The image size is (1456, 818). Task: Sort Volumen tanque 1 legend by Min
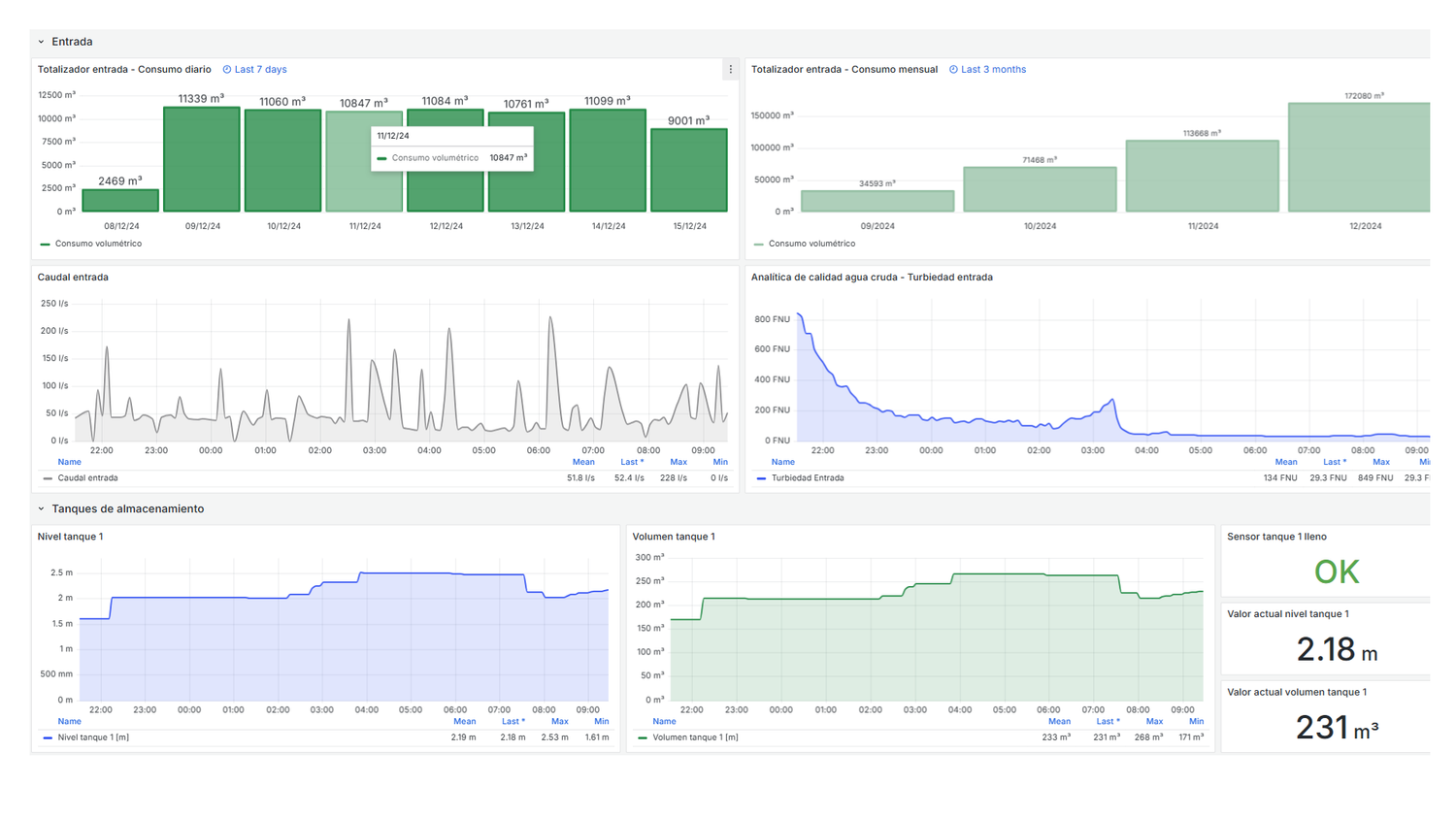point(1197,721)
